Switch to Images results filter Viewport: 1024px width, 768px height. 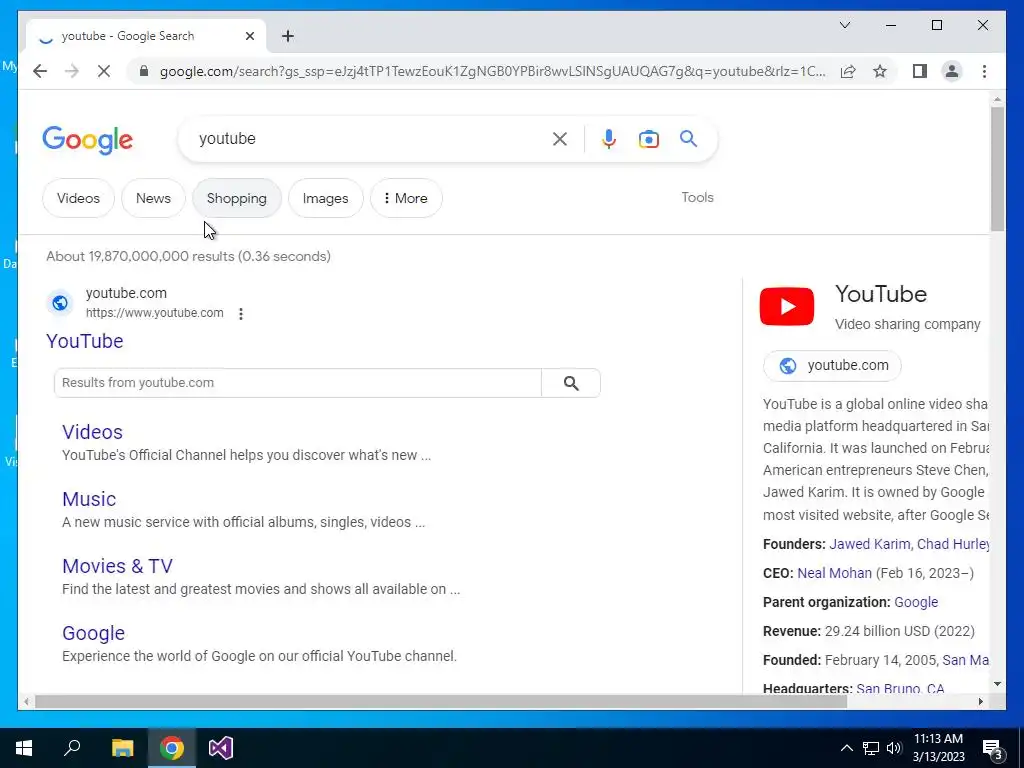[x=325, y=198]
